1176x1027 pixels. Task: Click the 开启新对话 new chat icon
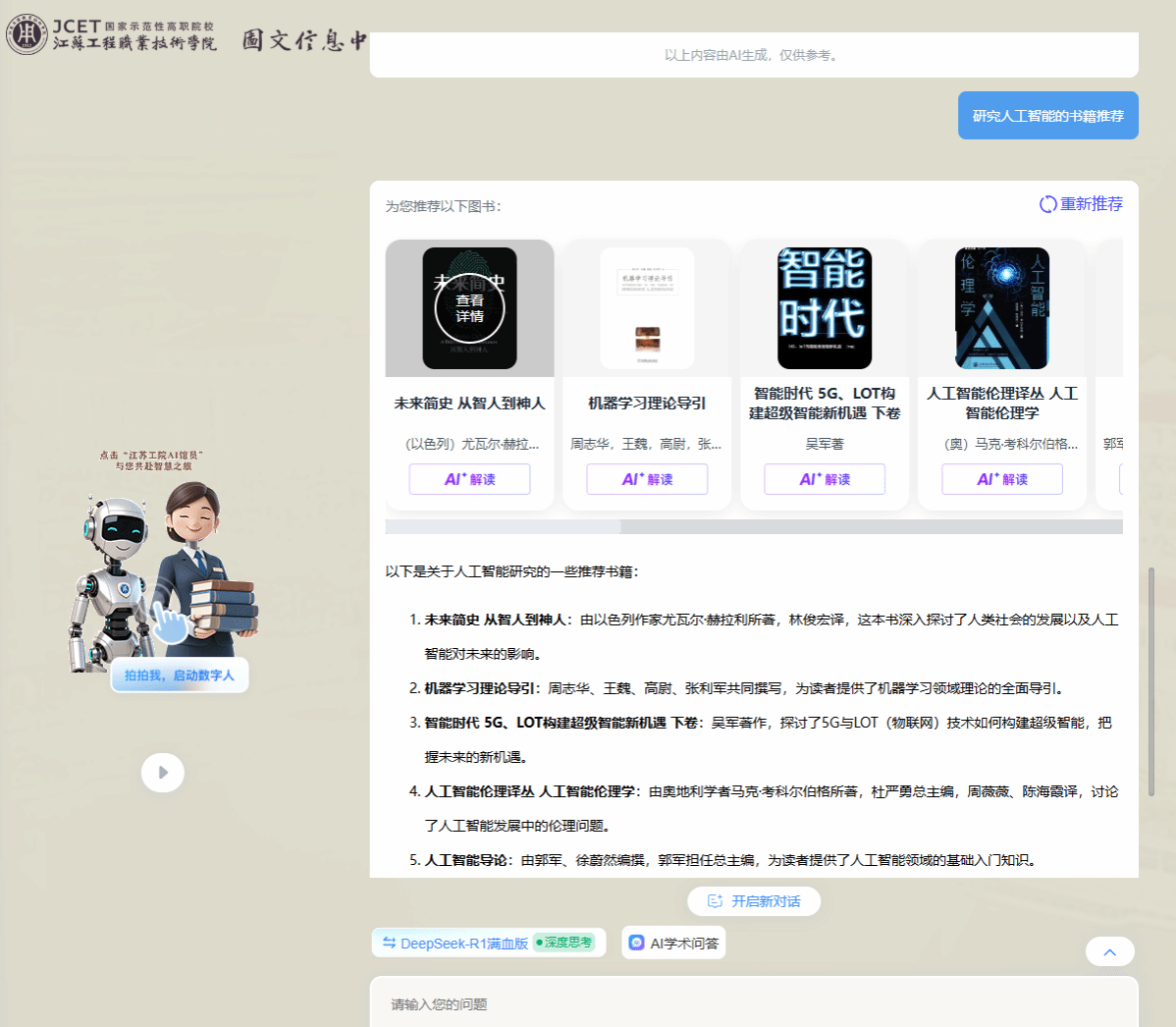tap(715, 901)
